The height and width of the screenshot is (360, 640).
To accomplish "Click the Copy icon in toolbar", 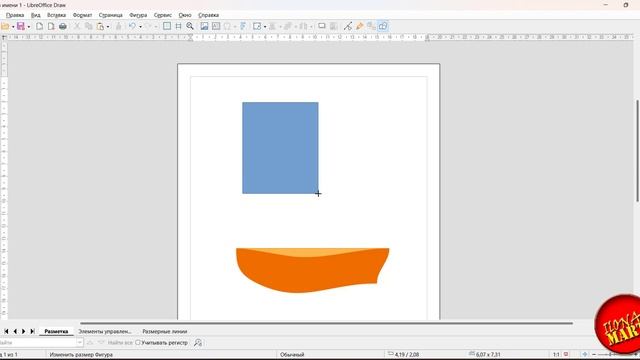I will point(89,27).
